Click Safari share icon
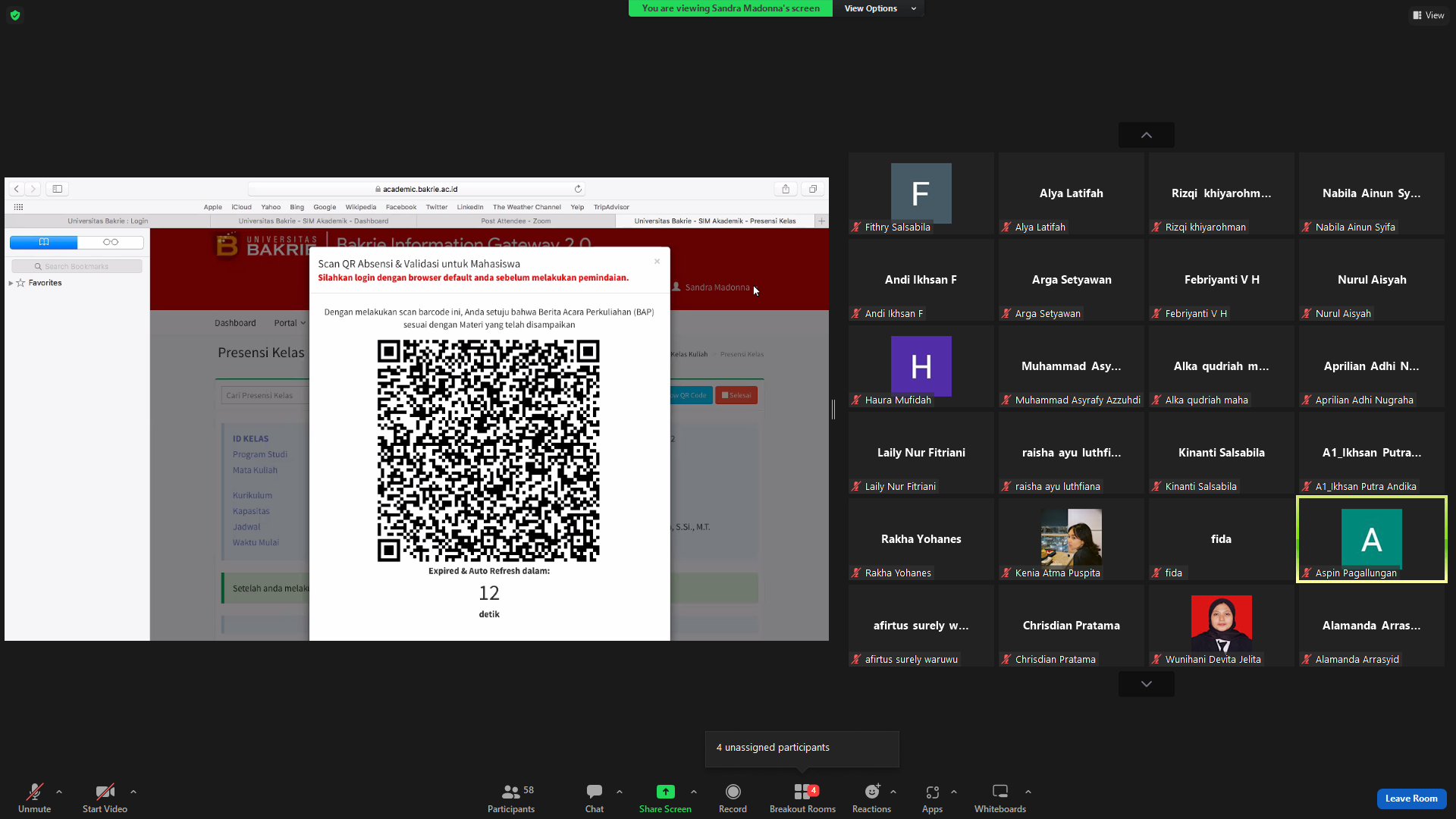 click(x=786, y=189)
